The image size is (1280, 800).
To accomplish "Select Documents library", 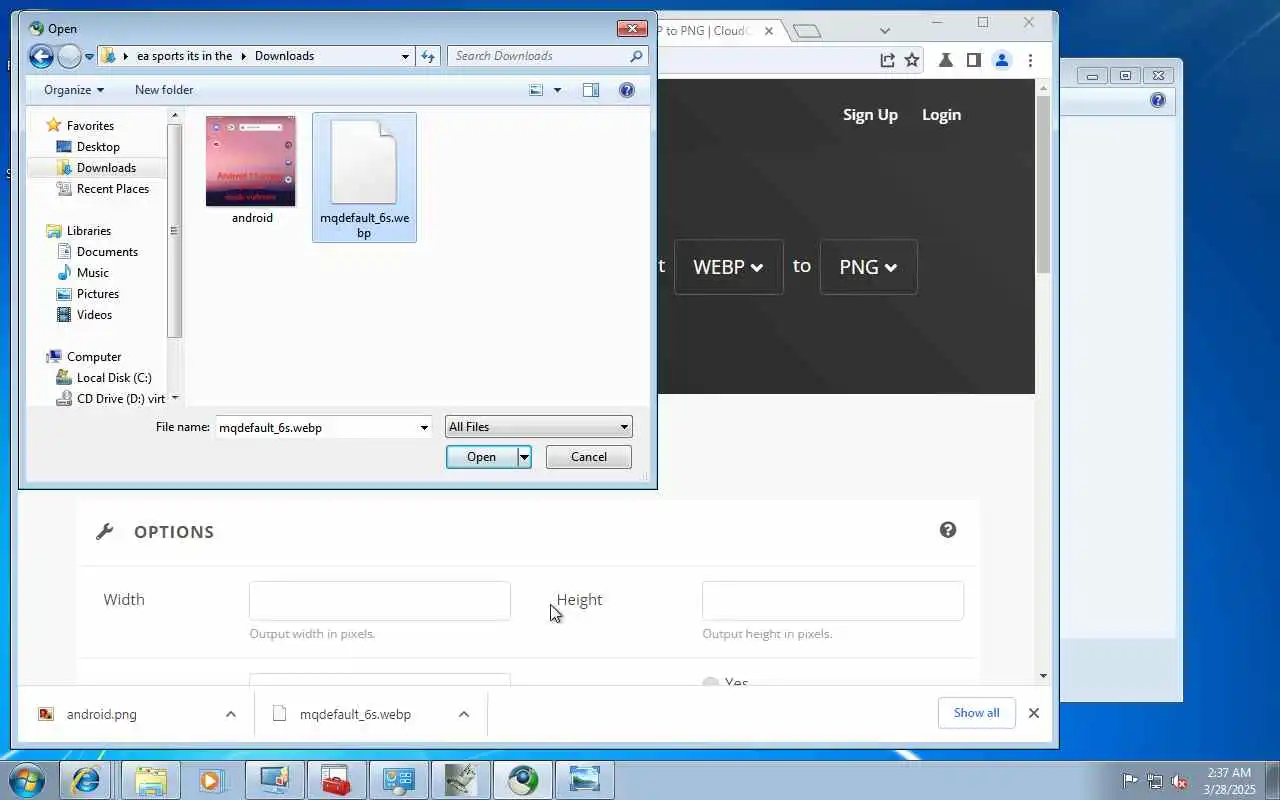I will coord(107,252).
